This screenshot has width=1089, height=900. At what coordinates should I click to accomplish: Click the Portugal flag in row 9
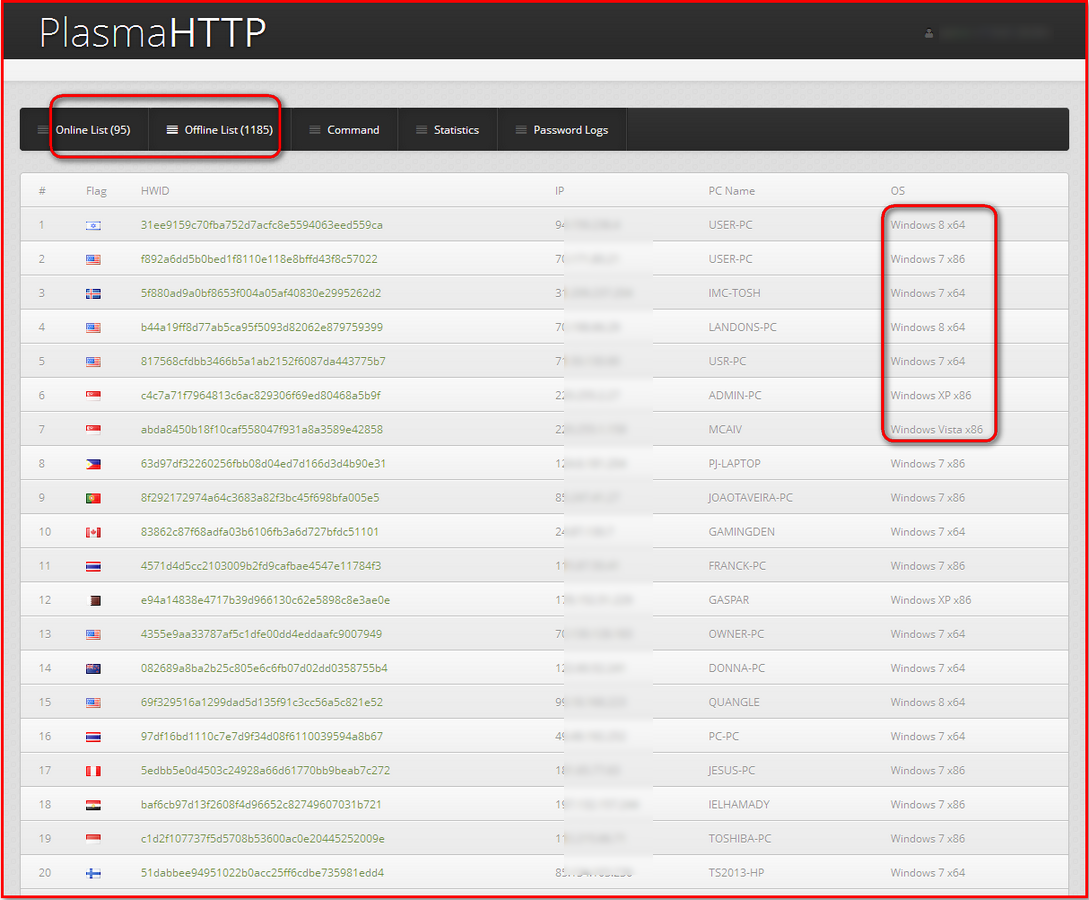point(93,498)
